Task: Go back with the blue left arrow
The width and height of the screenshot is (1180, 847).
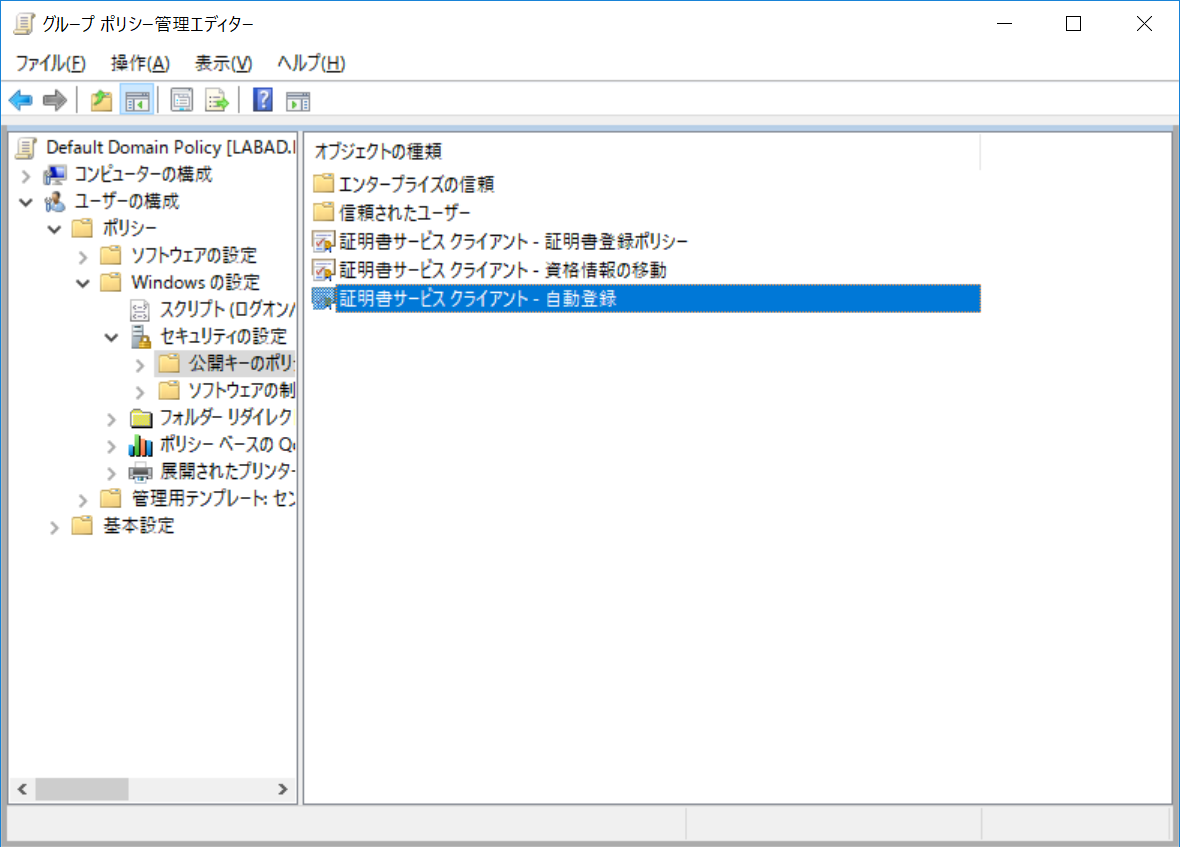Action: tap(20, 100)
